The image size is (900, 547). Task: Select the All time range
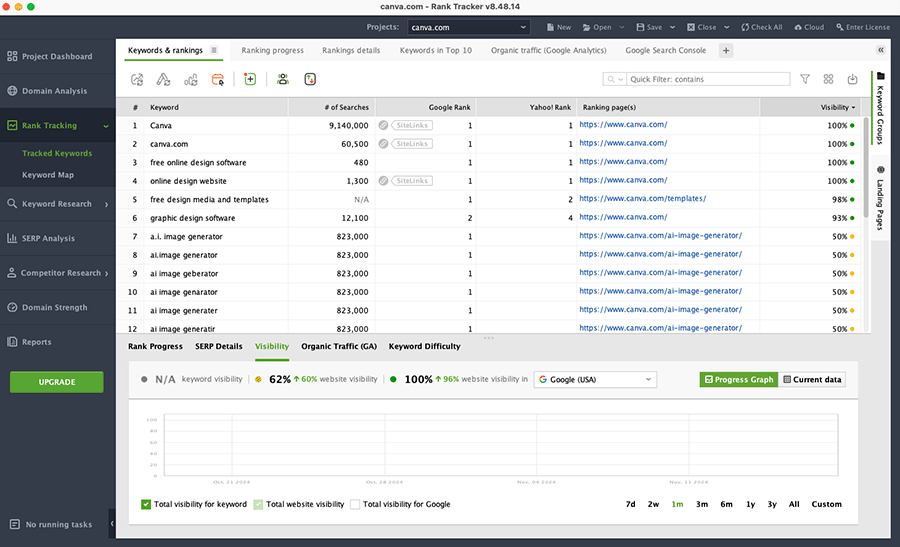pyautogui.click(x=794, y=504)
